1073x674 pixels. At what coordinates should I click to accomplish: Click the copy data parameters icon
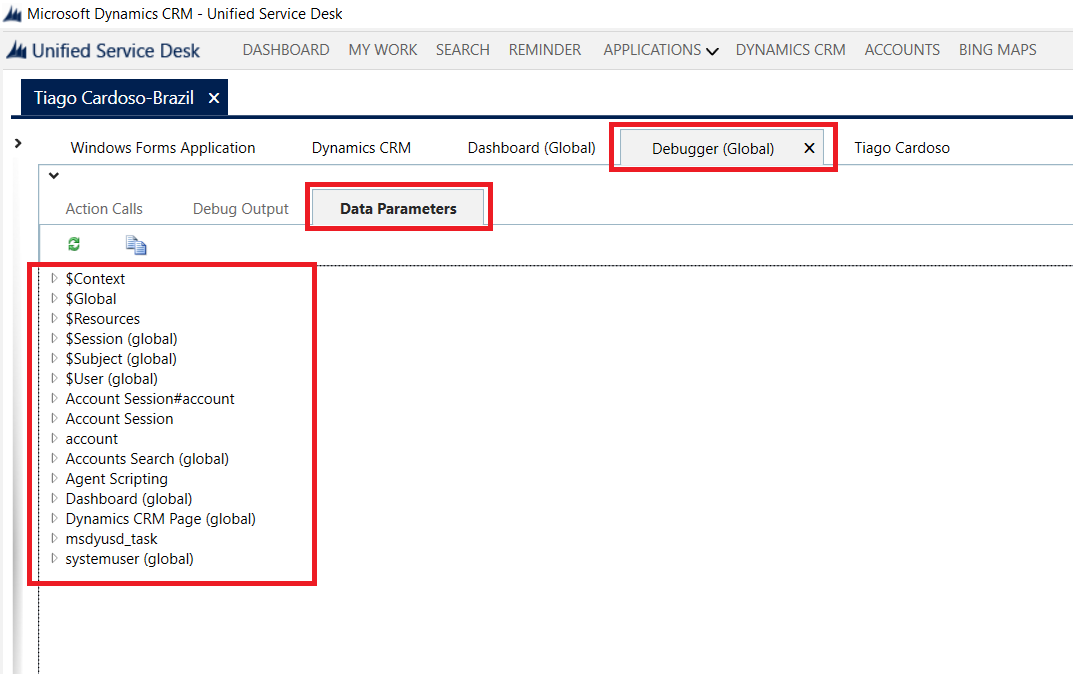coord(136,245)
